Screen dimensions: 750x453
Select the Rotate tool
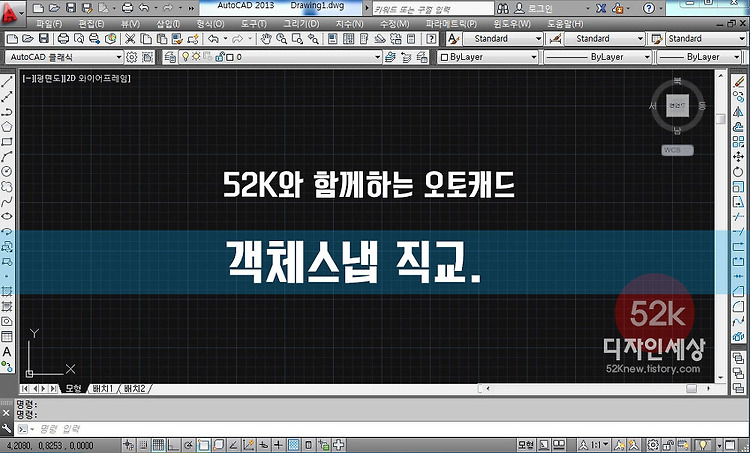pos(739,171)
